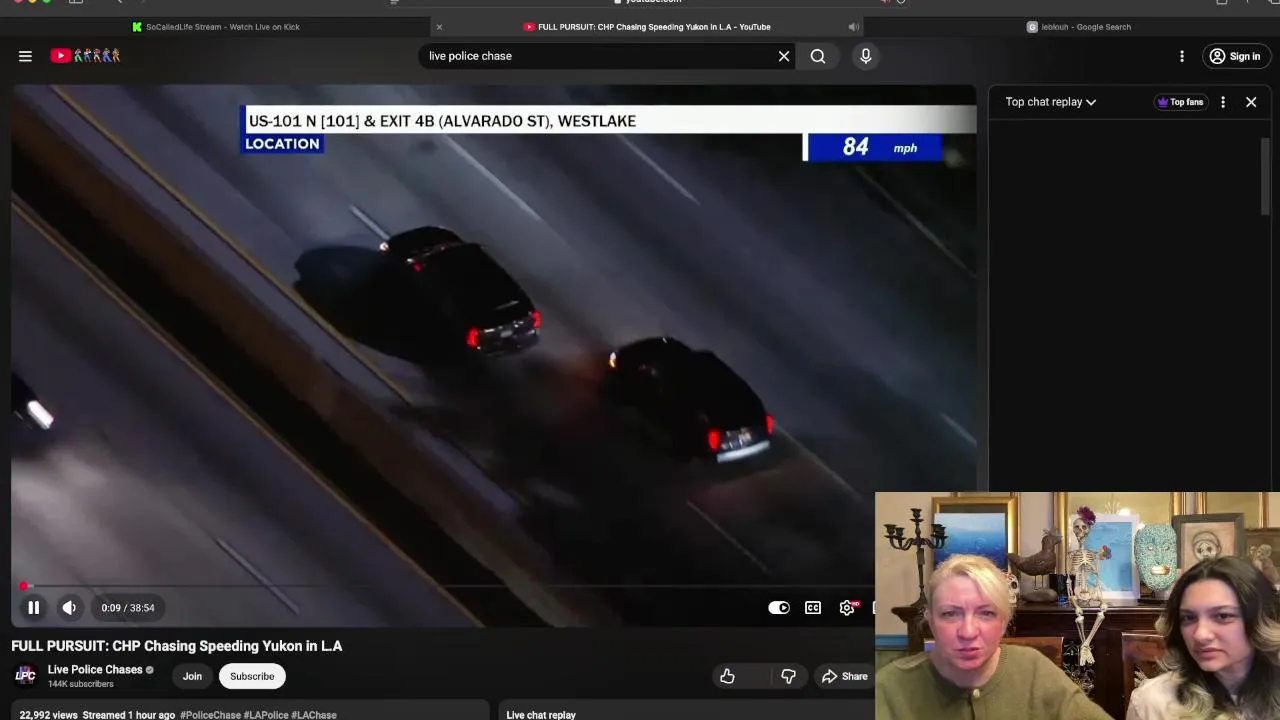Mute the YouTube tab via its audio icon
The height and width of the screenshot is (720, 1280).
click(853, 27)
